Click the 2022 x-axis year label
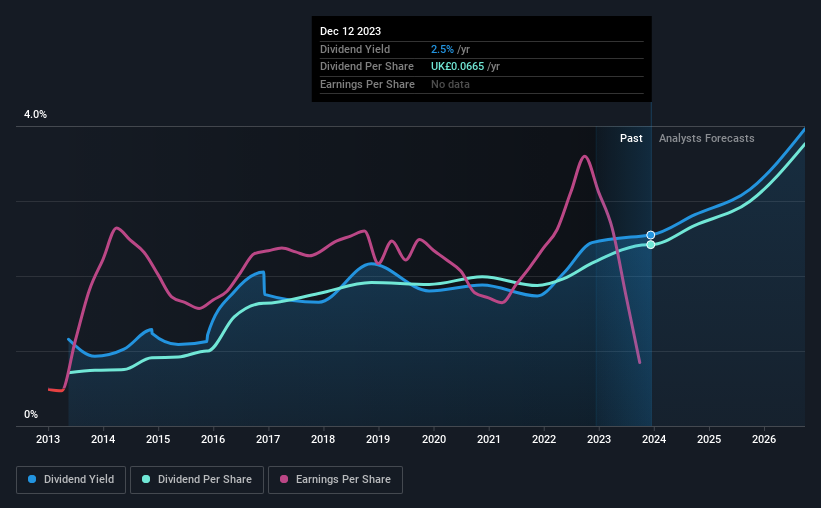The height and width of the screenshot is (508, 821). pyautogui.click(x=544, y=439)
